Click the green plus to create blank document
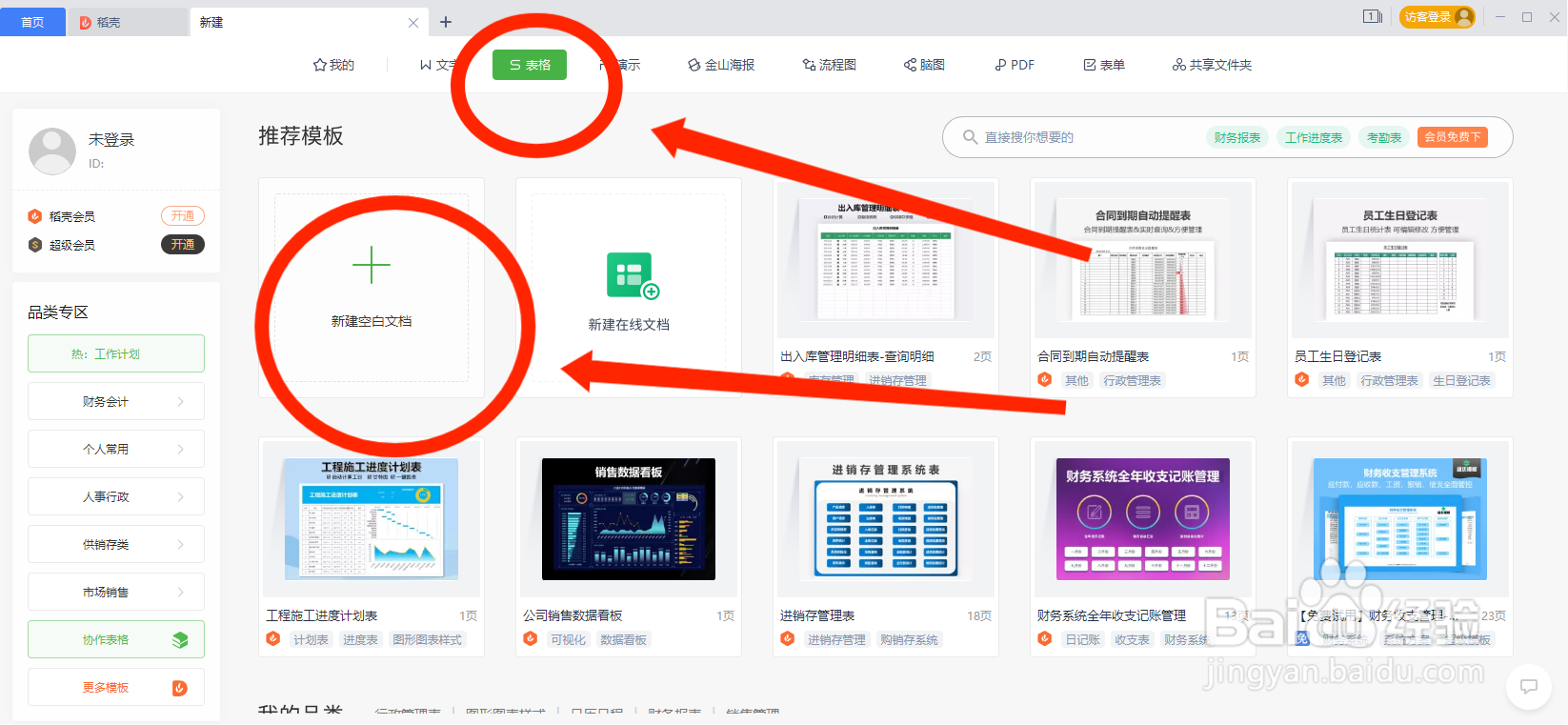Screen dimensions: 1568x725 click(372, 265)
